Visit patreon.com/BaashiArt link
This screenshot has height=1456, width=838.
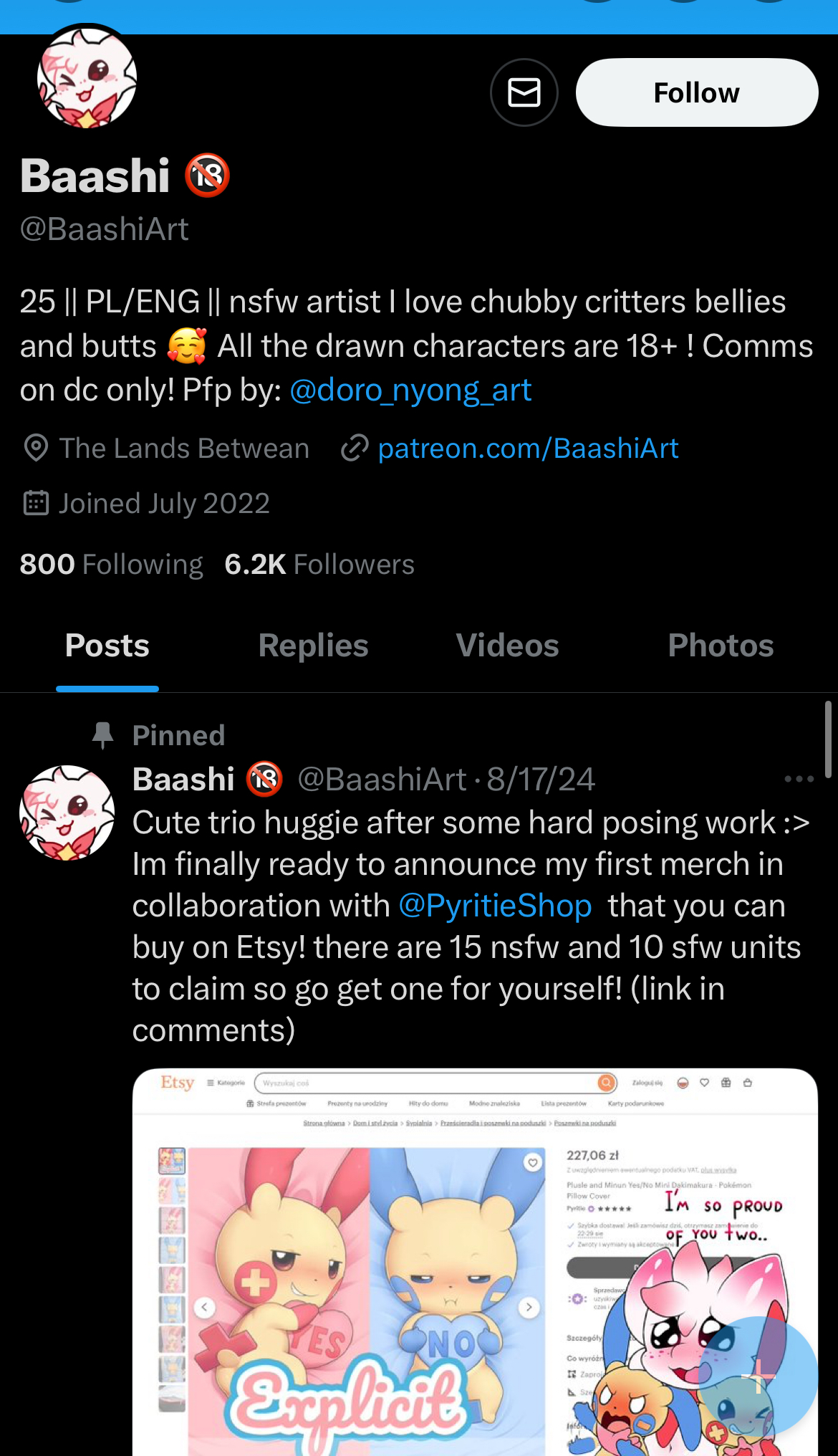tap(528, 449)
